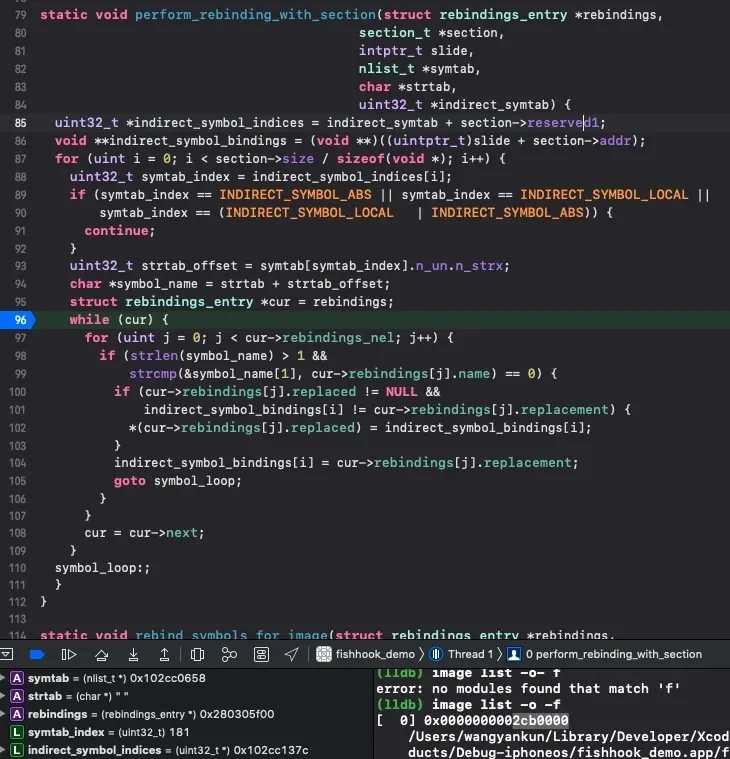Click reserved1 on line 85
Image resolution: width=730 pixels, height=759 pixels.
click(563, 123)
